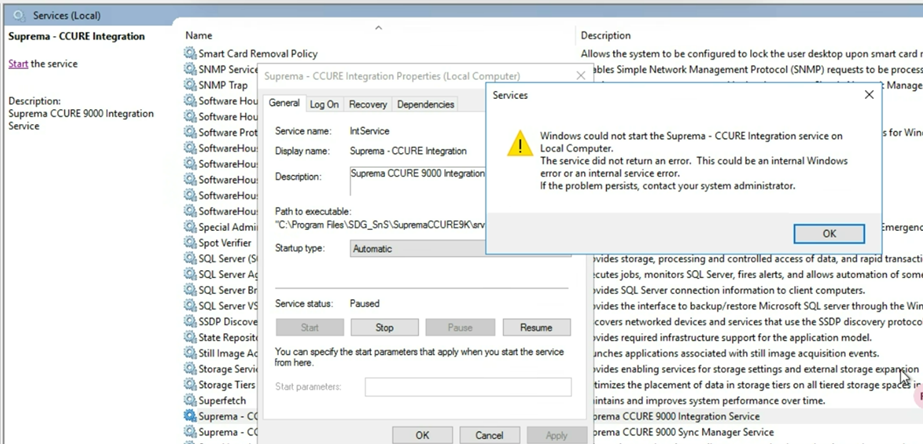
Task: Select the SNMP Trap gear icon
Action: click(190, 85)
